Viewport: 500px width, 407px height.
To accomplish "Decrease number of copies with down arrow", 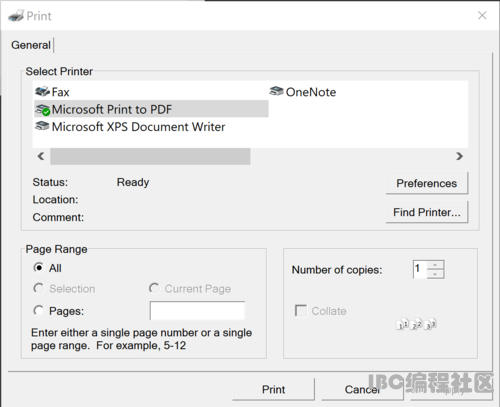I will click(435, 274).
